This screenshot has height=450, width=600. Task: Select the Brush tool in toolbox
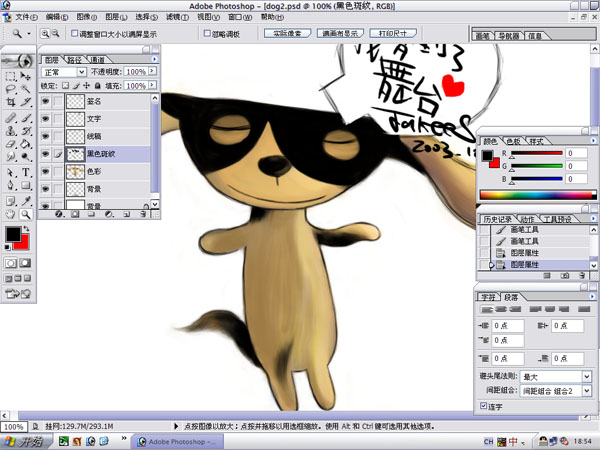[x=25, y=118]
